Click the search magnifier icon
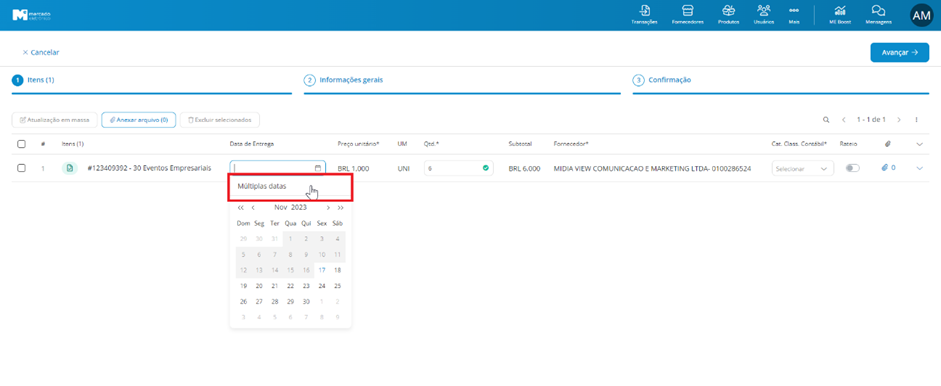The image size is (941, 386). 826,120
